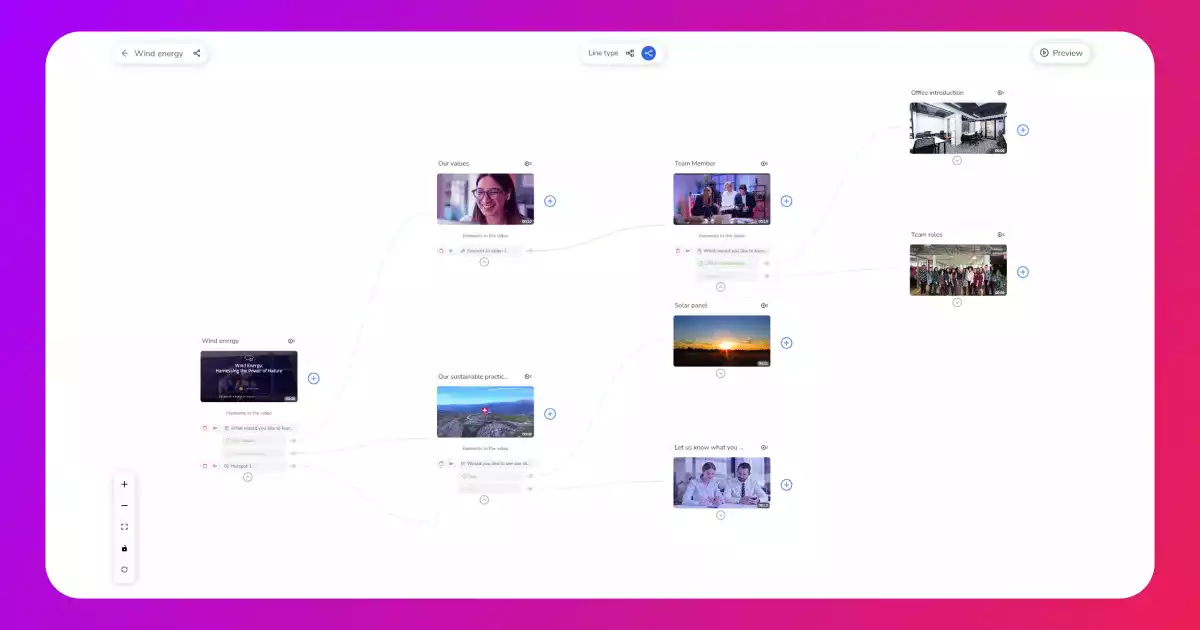Screen dimensions: 1200x630
Task: Click the add-branch plus icon beside Team Member
Action: 786,200
